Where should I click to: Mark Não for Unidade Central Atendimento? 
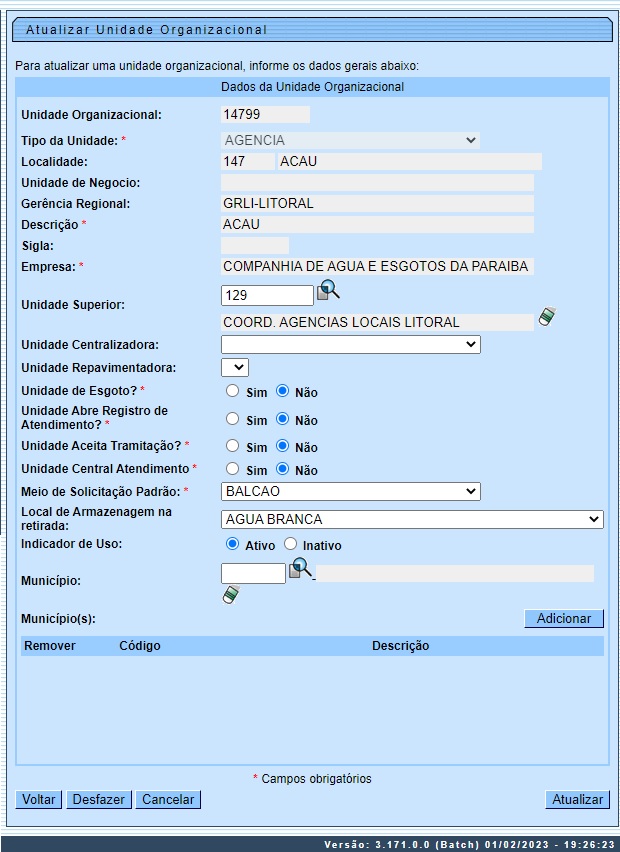(283, 469)
